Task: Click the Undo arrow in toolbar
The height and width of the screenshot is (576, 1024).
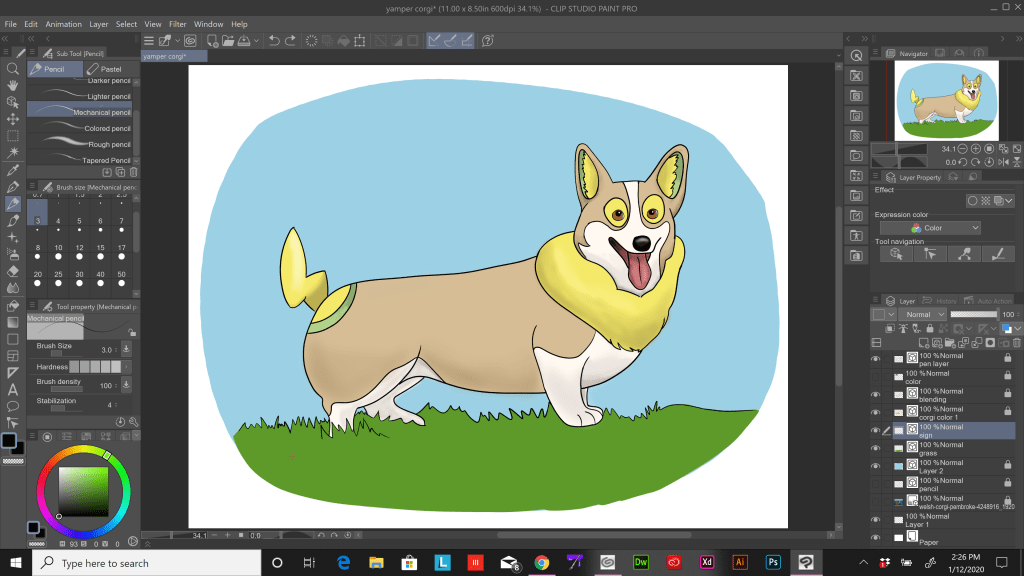Action: 274,40
